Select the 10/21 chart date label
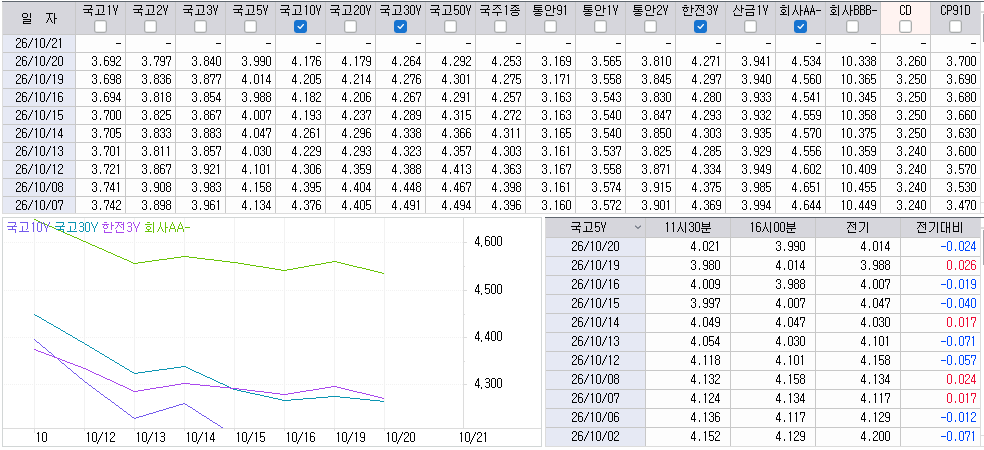 (475, 437)
